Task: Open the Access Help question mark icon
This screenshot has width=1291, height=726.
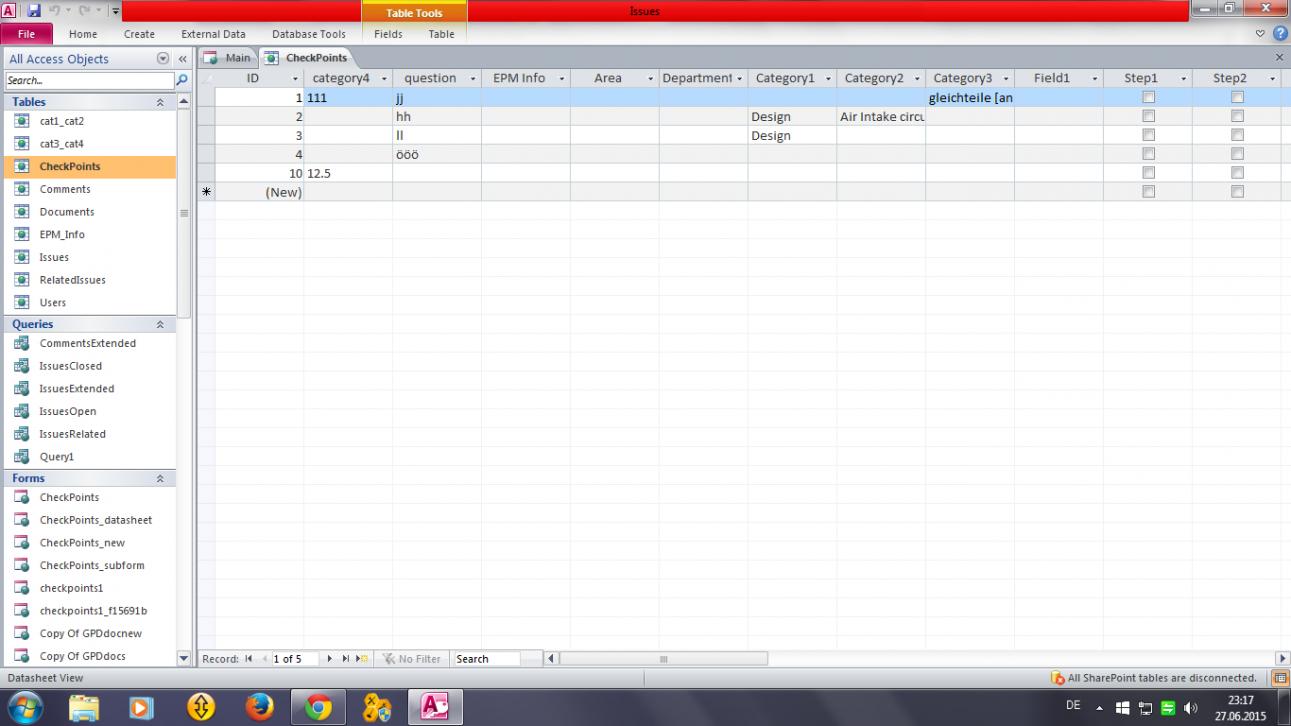Action: click(x=1281, y=34)
